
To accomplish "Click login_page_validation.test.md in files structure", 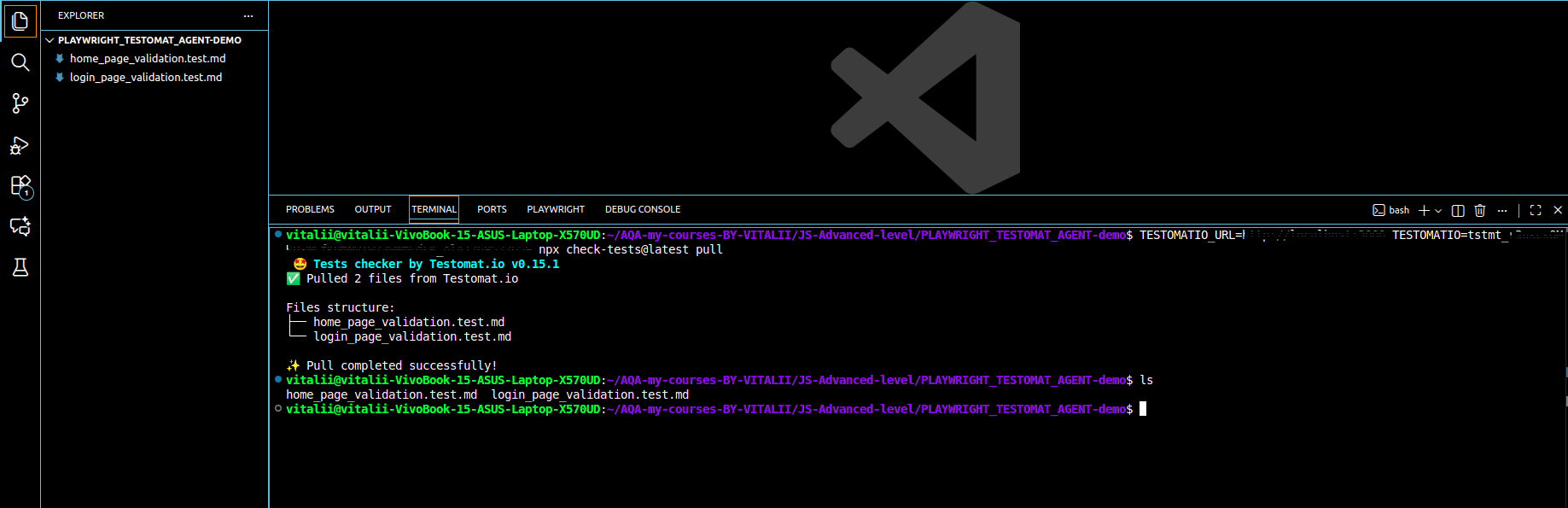I will pyautogui.click(x=412, y=337).
